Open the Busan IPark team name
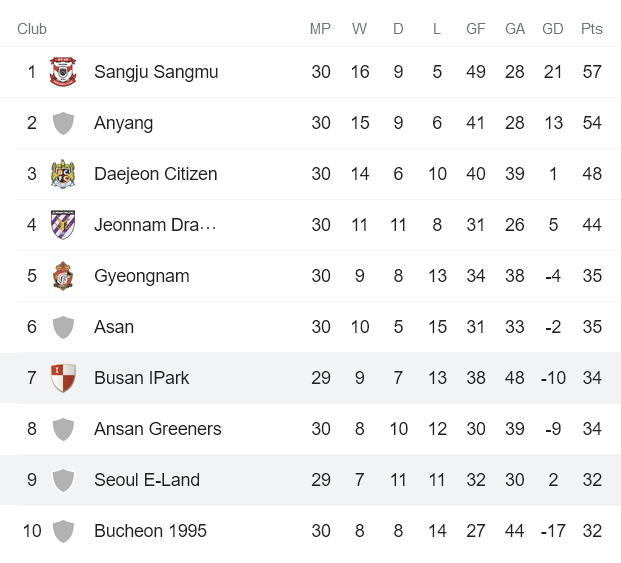 click(141, 378)
